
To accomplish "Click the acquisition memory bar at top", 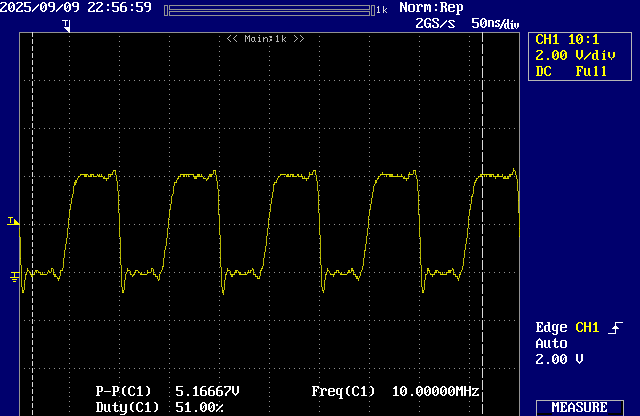I will pos(267,9).
